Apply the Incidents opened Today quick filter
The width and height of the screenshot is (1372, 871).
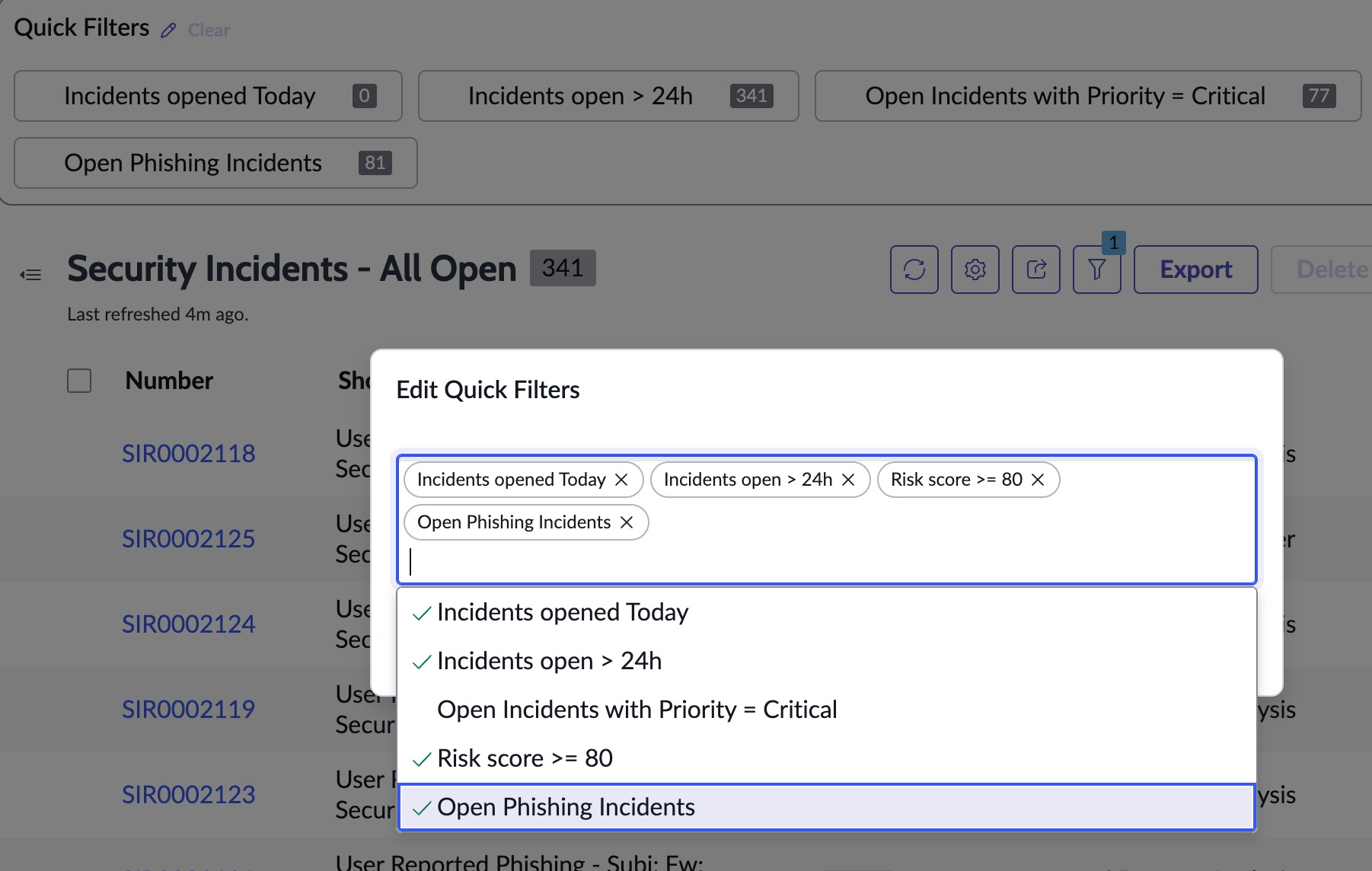[208, 96]
